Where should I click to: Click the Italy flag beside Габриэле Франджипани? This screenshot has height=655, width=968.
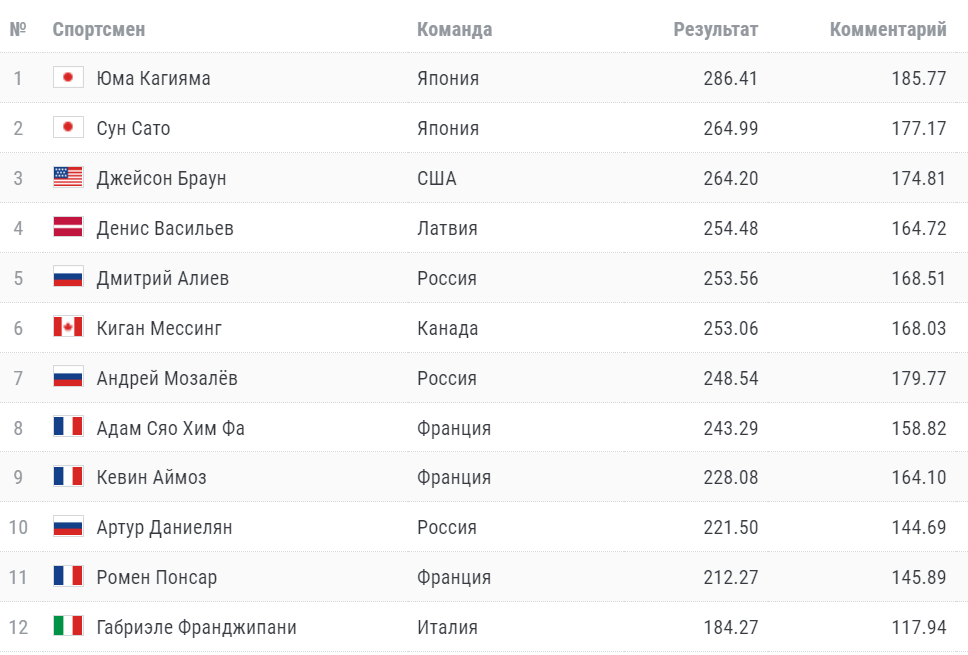coord(68,627)
